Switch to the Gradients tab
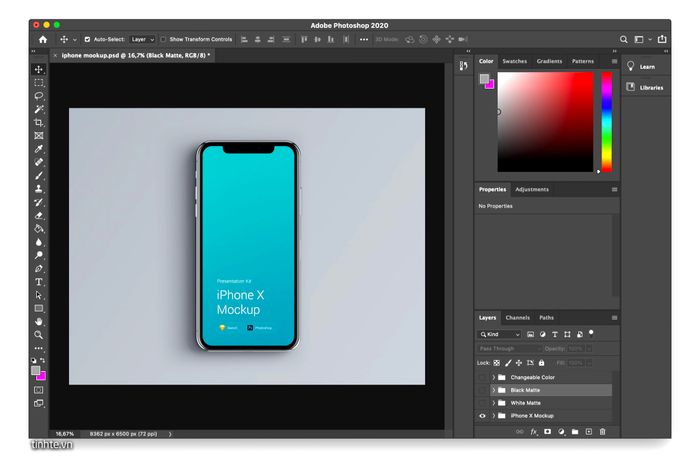Image resolution: width=700 pixels, height=476 pixels. 549,61
